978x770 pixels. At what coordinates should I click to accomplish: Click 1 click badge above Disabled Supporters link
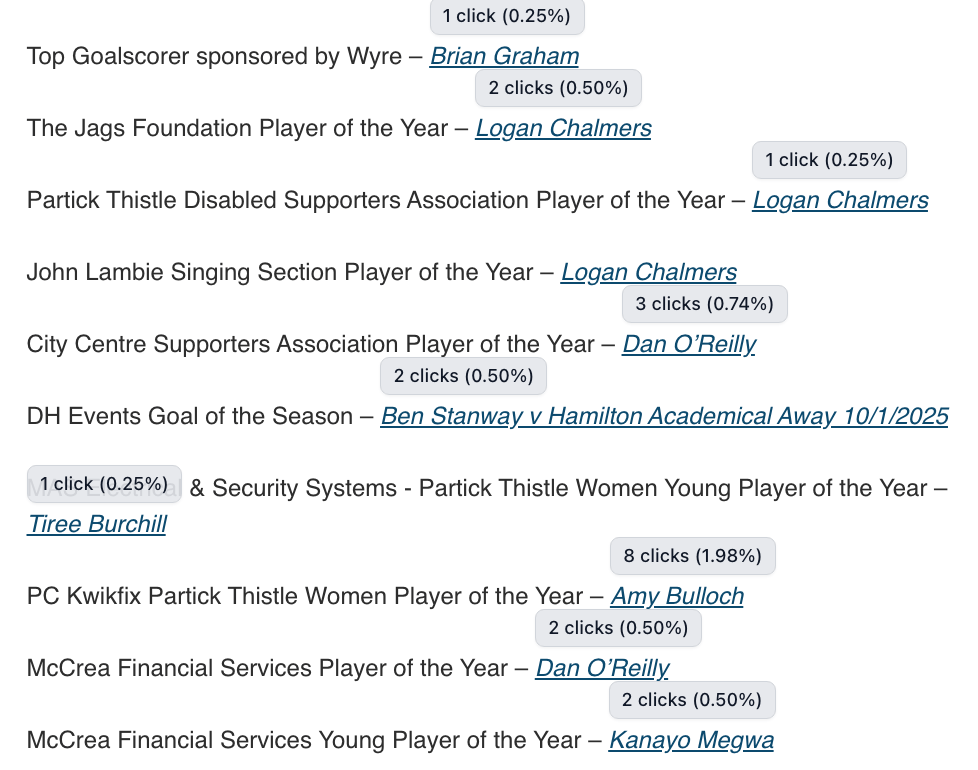[x=829, y=160]
